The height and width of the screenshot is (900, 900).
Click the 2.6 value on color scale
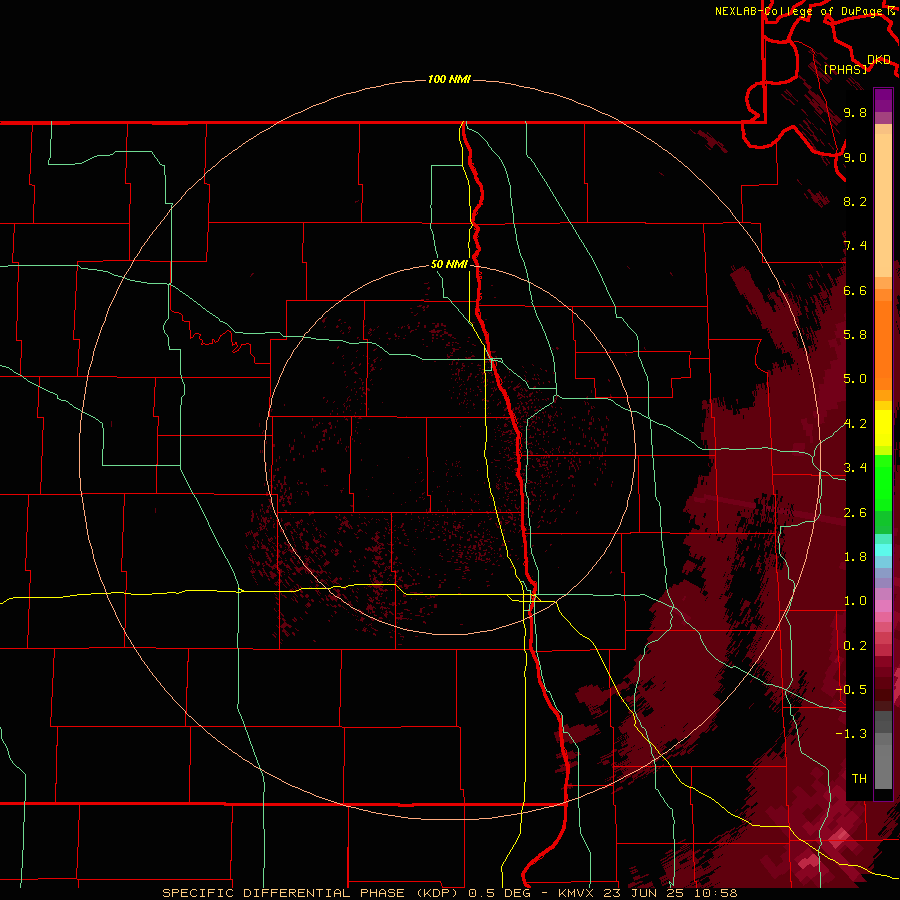click(x=855, y=513)
